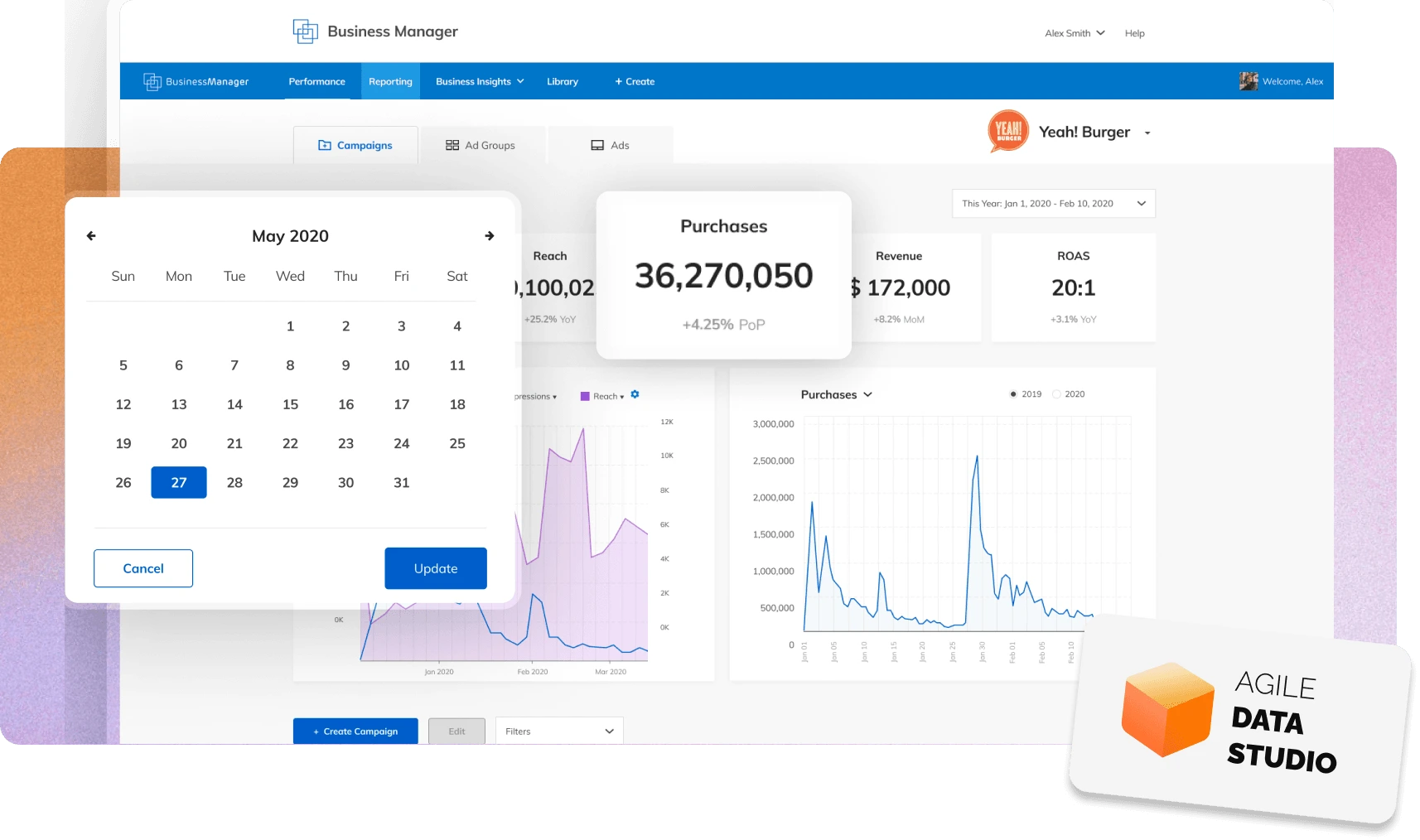Open the This Year date range dropdown
1420x840 pixels.
pos(1053,204)
